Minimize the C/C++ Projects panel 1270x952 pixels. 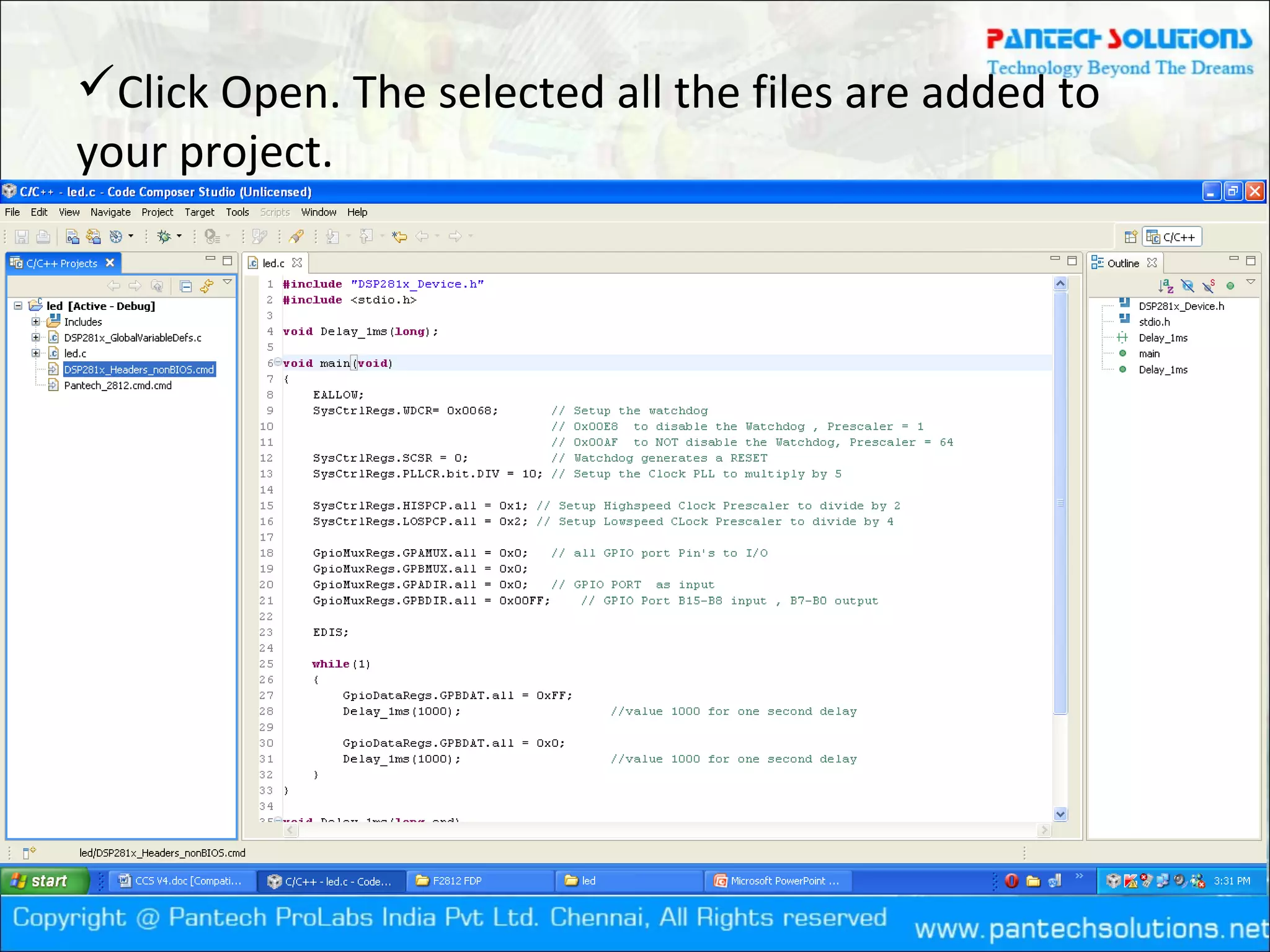pos(210,259)
